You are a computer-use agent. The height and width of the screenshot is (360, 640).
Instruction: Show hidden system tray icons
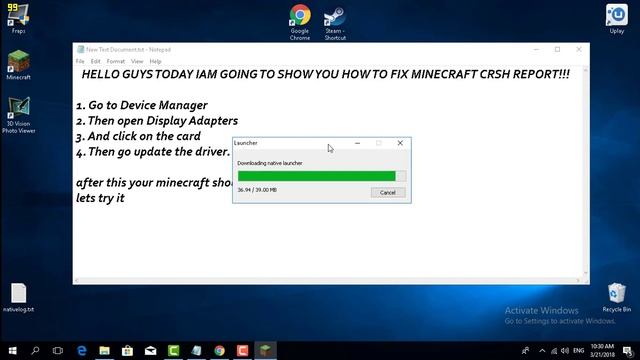pyautogui.click(x=542, y=351)
